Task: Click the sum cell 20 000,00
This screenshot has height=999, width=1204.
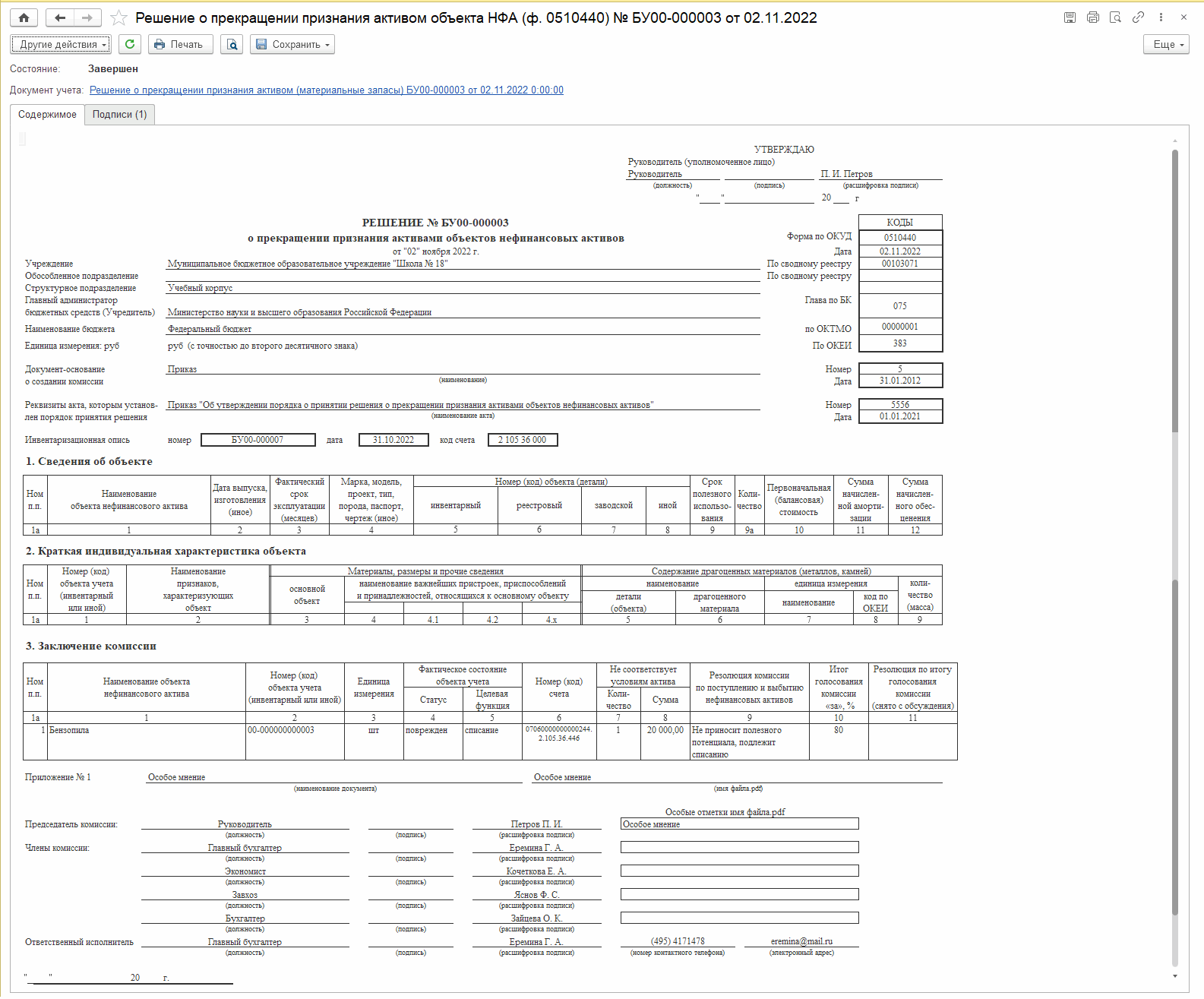Action: click(x=665, y=741)
